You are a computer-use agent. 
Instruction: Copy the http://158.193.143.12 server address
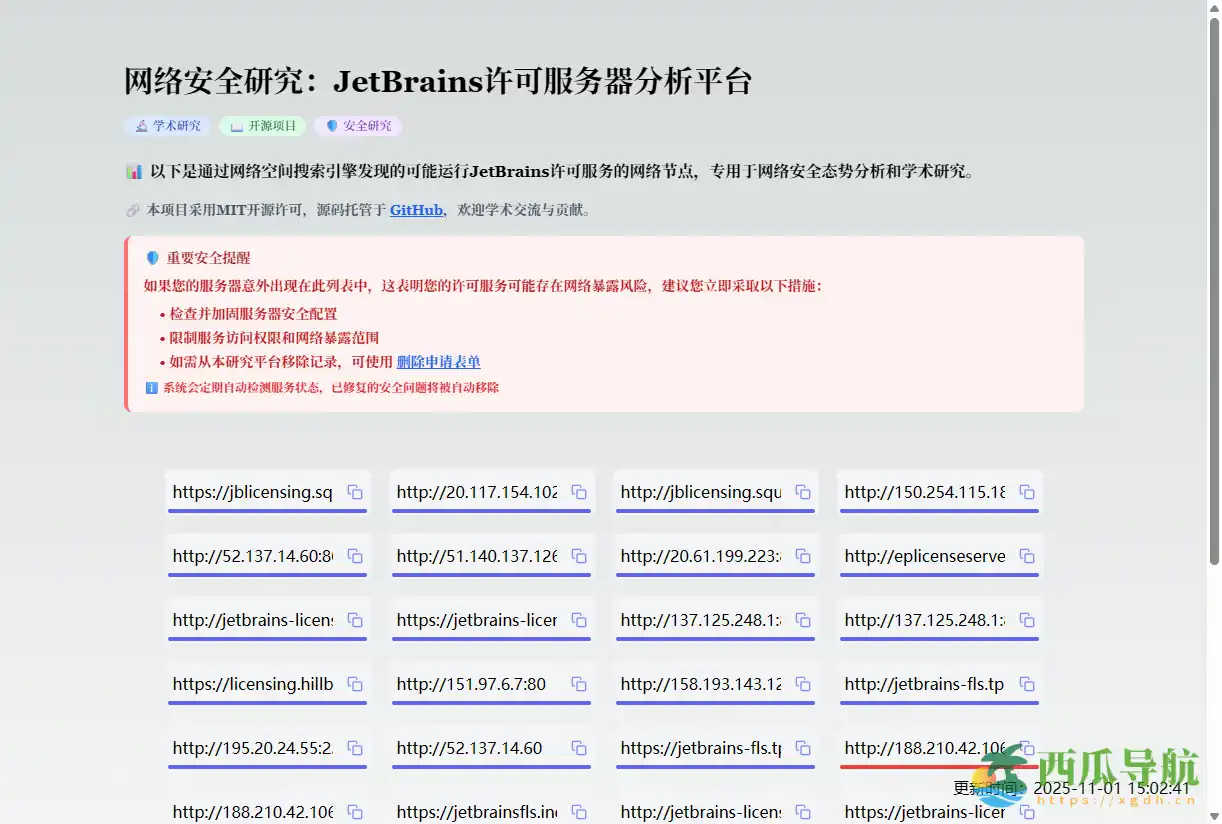(x=802, y=684)
